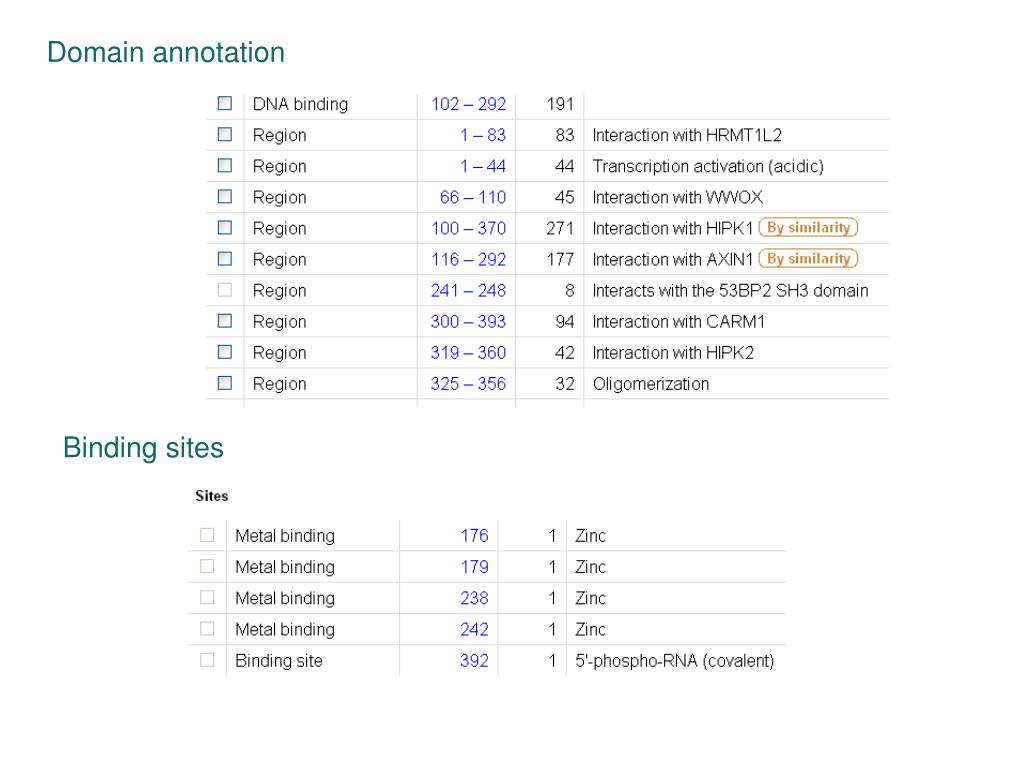Select text 'Transcription activation (acidic)'

pos(708,167)
